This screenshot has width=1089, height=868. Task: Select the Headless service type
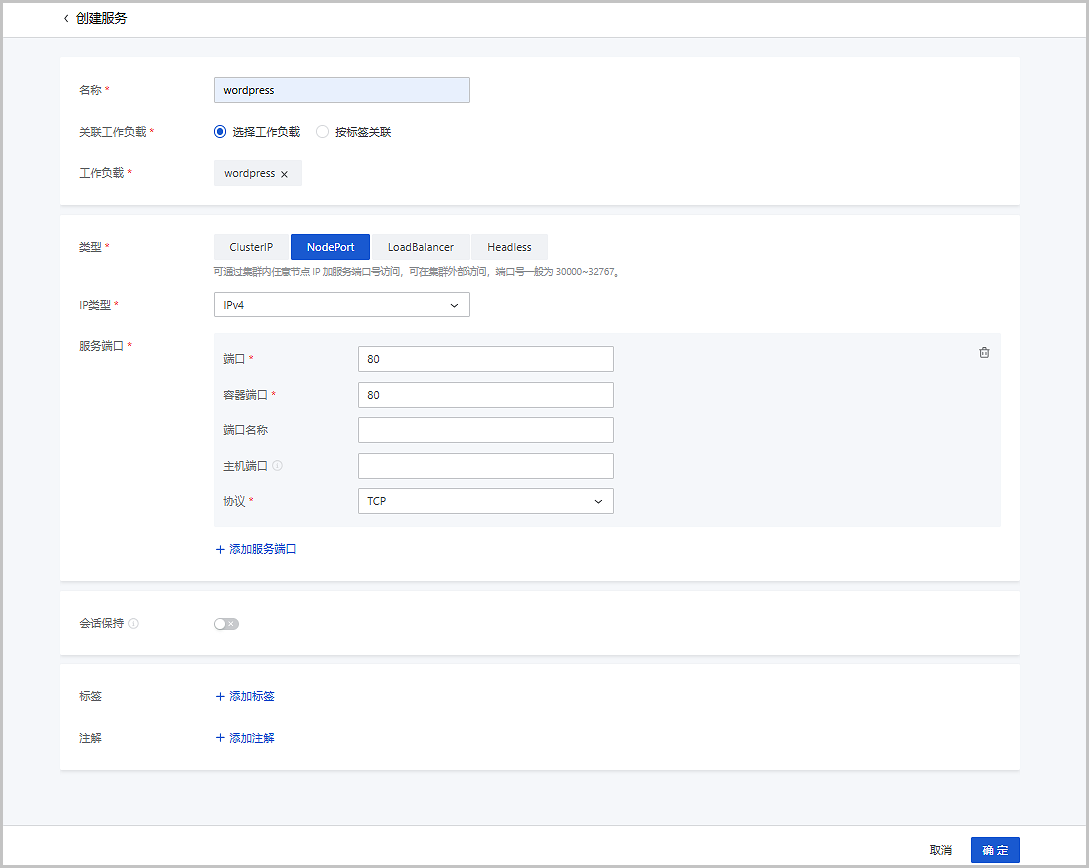[x=509, y=246]
